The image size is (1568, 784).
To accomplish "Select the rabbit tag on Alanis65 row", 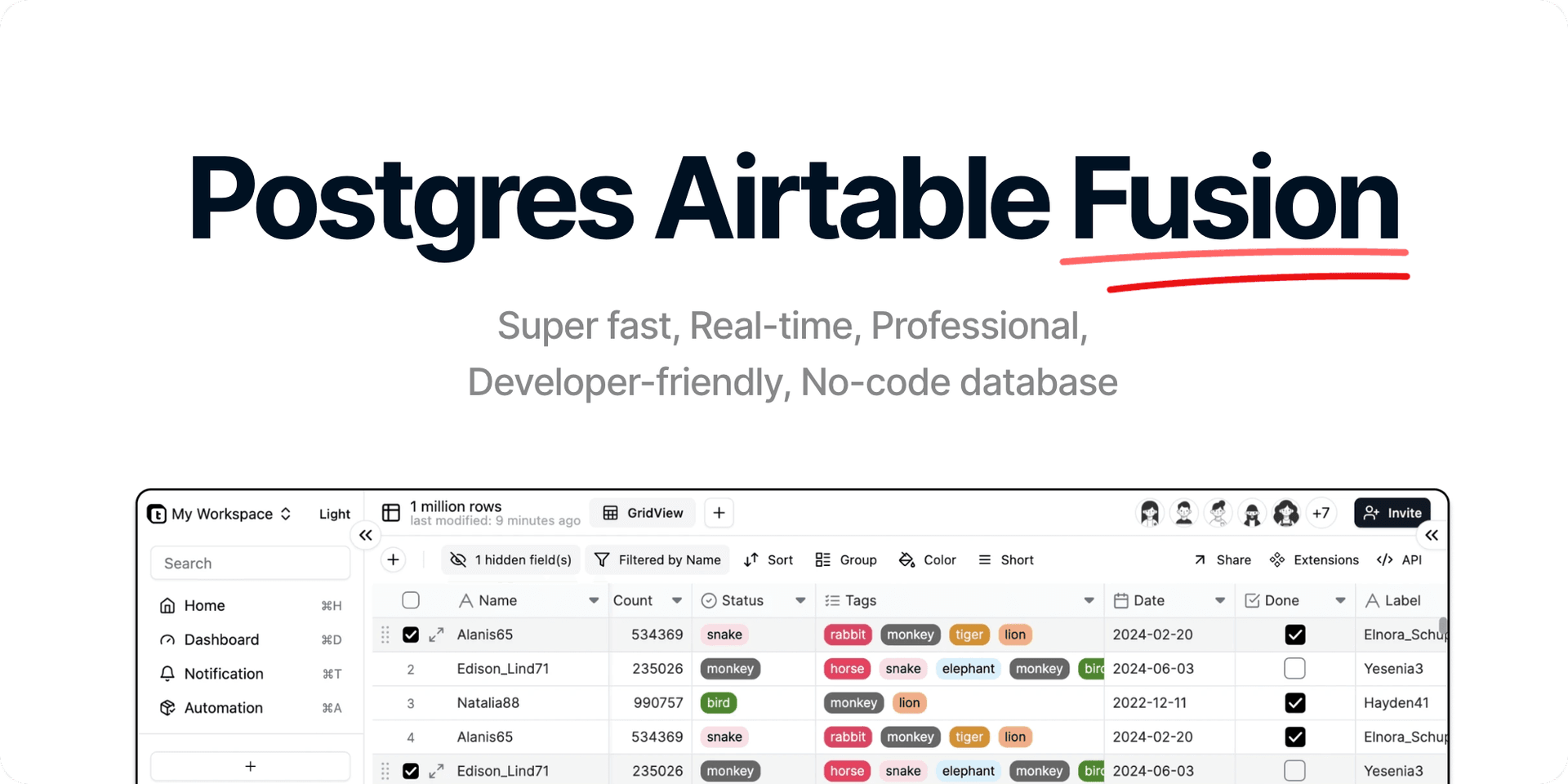I will 847,635.
